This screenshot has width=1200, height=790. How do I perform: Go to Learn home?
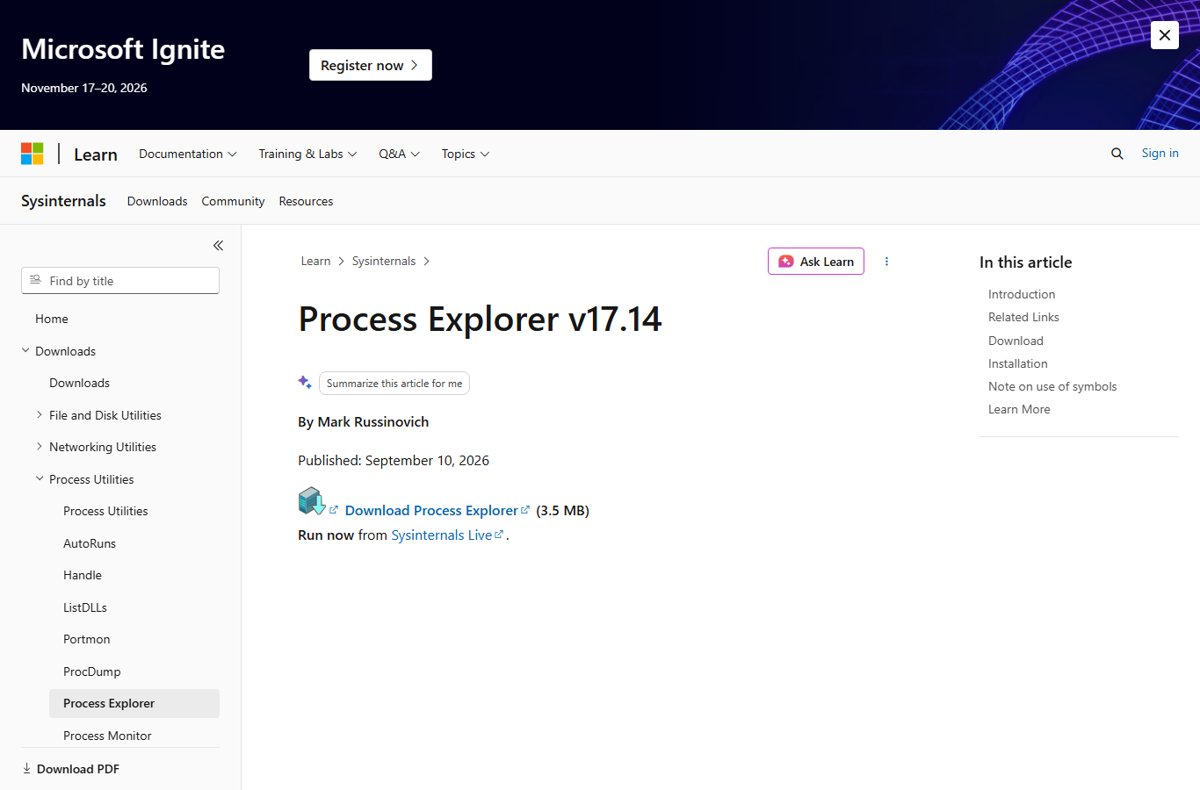pyautogui.click(x=96, y=154)
